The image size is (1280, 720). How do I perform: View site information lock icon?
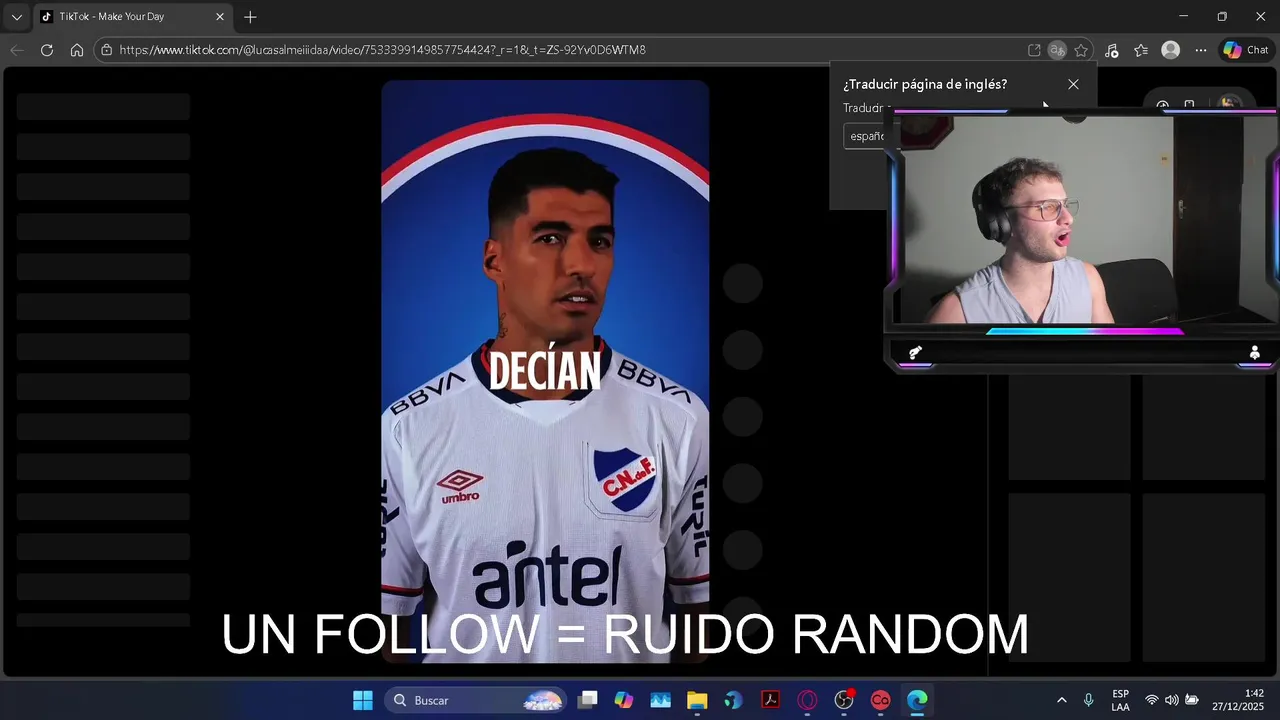[x=107, y=50]
